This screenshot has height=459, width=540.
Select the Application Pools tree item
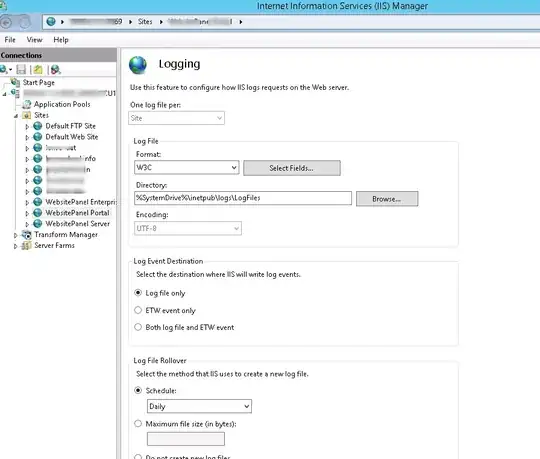[x=62, y=104]
